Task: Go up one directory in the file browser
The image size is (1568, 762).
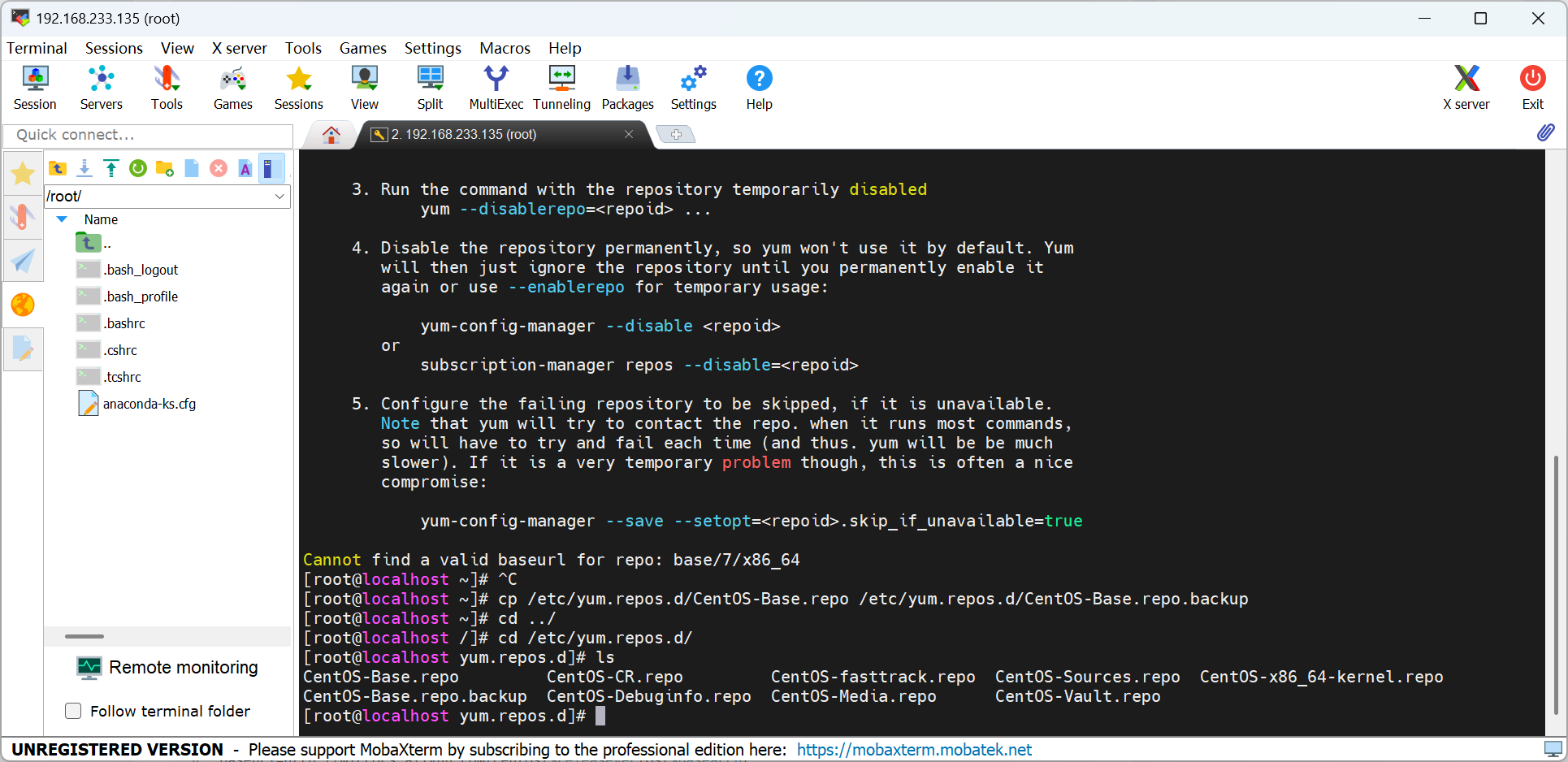Action: [57, 168]
